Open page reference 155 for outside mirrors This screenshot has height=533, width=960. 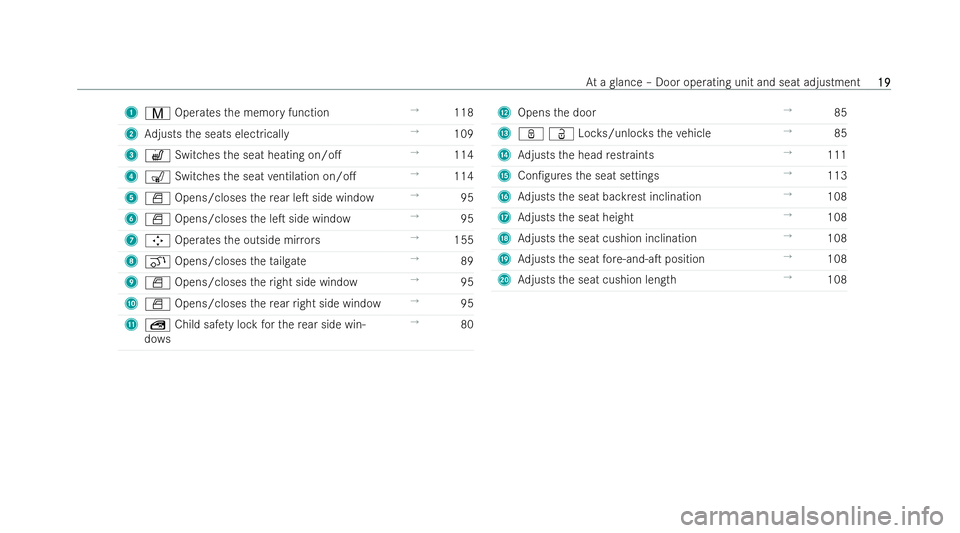click(x=463, y=240)
